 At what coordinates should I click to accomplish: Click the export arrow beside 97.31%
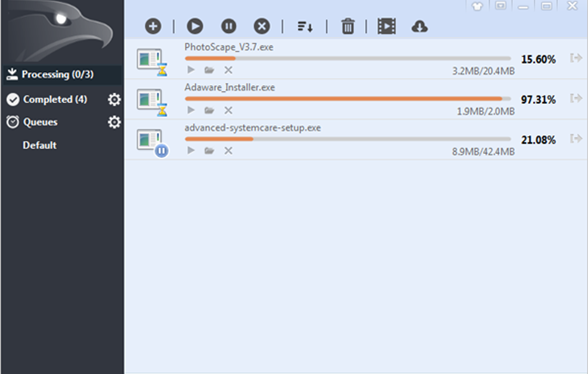(x=576, y=98)
